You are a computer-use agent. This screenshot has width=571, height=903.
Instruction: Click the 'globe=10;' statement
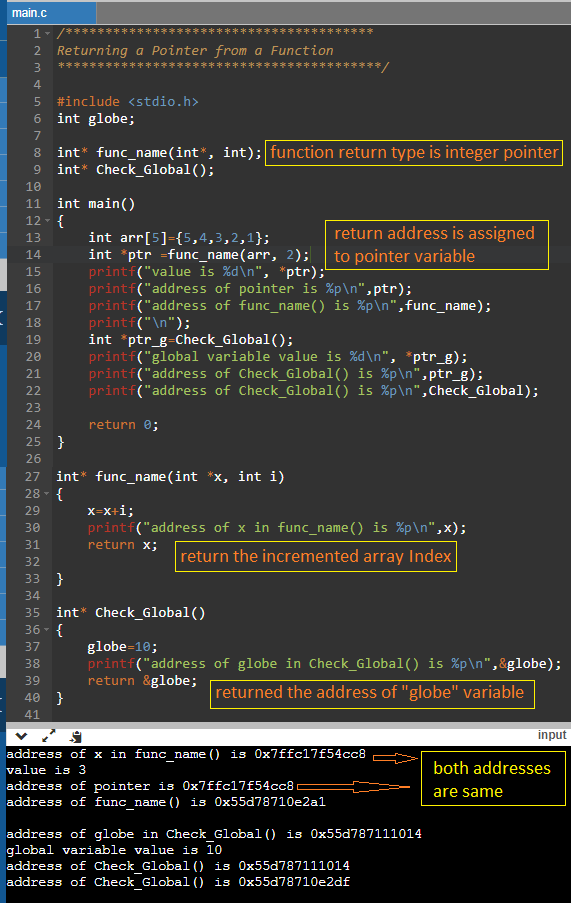122,647
